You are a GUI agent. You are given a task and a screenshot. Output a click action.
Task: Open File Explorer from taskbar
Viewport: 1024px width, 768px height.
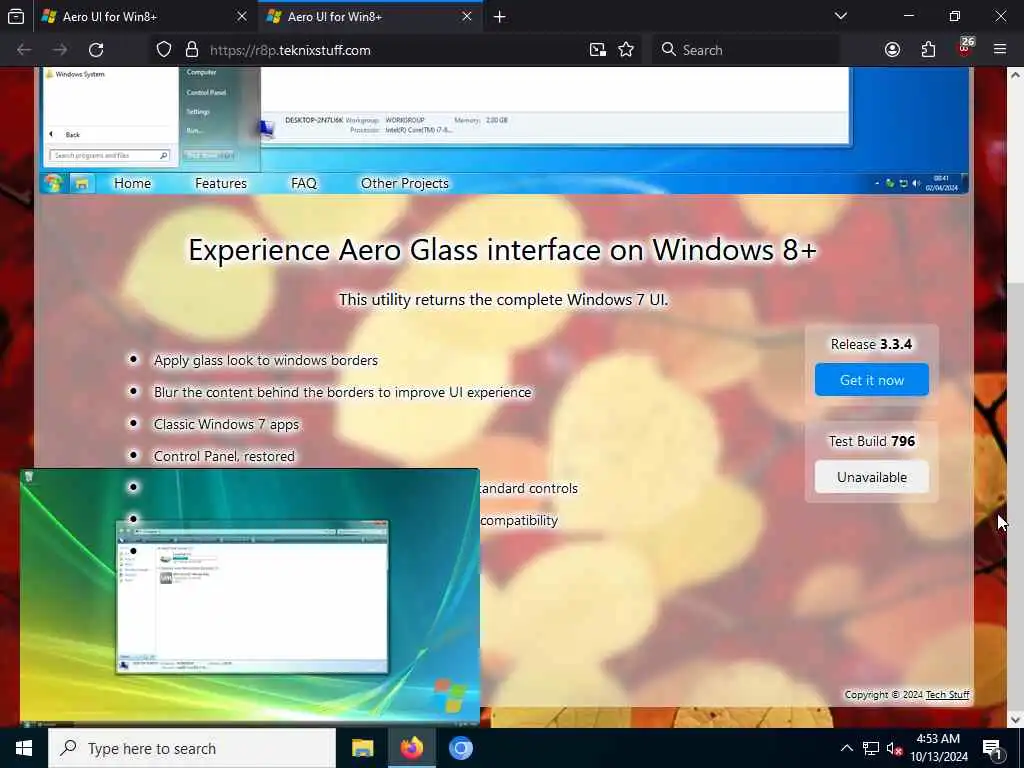pyautogui.click(x=362, y=748)
